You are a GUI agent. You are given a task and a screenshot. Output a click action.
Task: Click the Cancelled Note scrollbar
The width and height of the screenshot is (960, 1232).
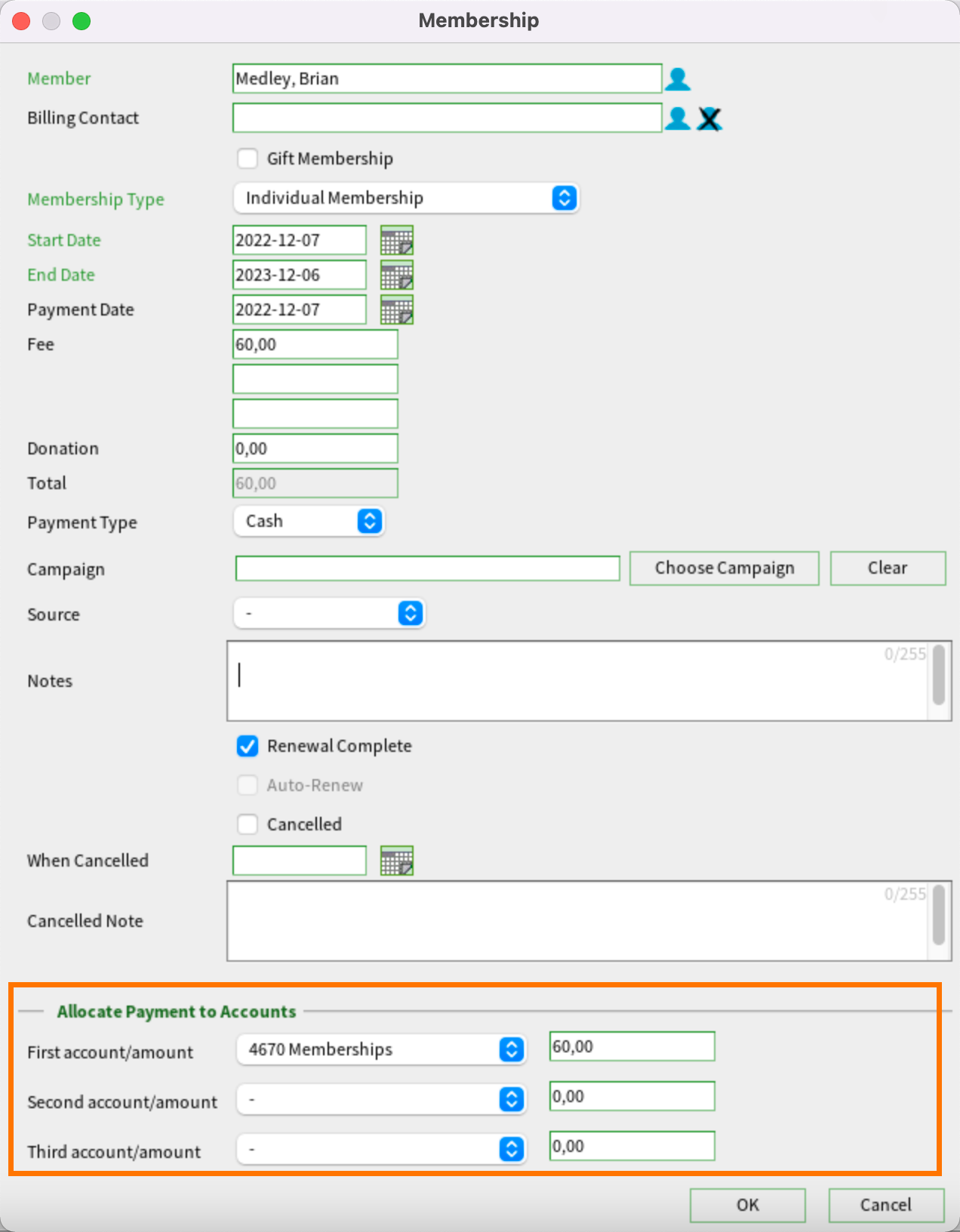[x=939, y=915]
